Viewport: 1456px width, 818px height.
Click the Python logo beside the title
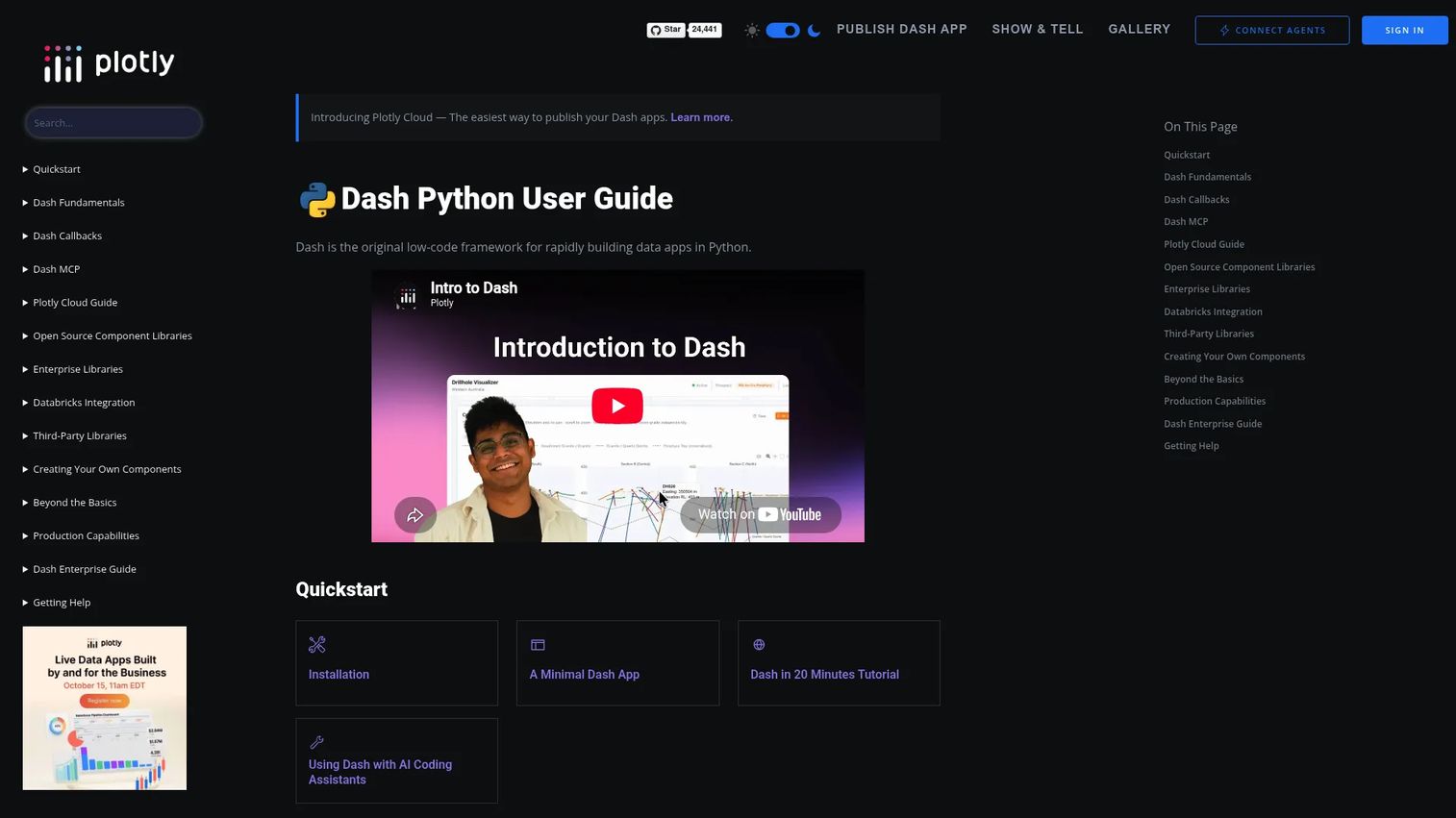[317, 199]
